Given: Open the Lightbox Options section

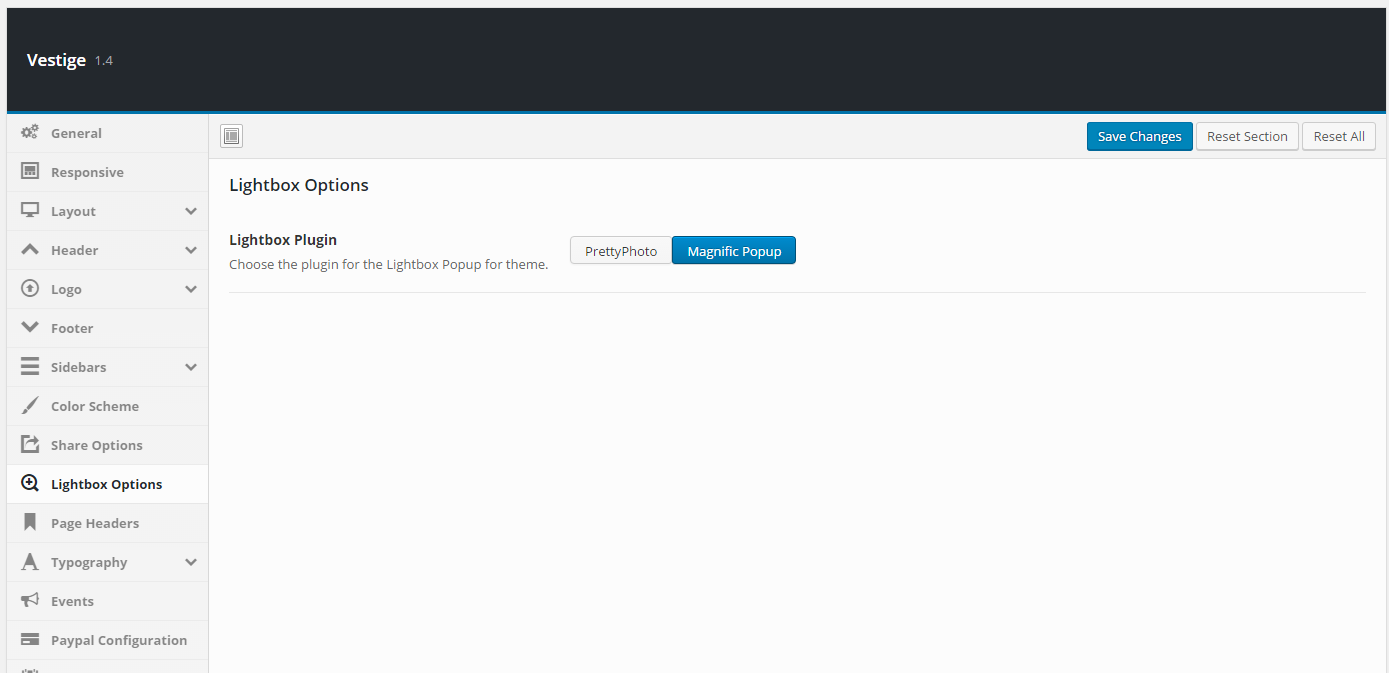Looking at the screenshot, I should [x=108, y=484].
